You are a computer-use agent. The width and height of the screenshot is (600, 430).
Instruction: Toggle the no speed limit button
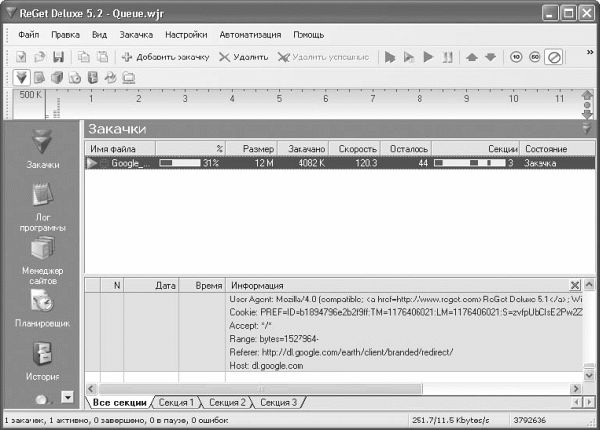(554, 57)
